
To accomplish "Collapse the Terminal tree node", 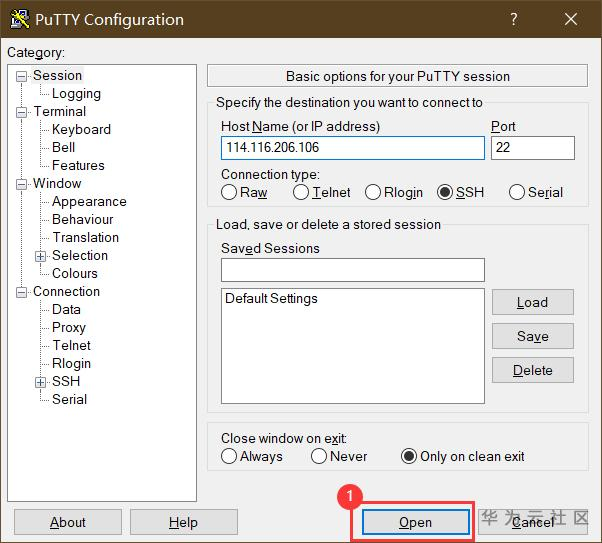I will pyautogui.click(x=22, y=112).
